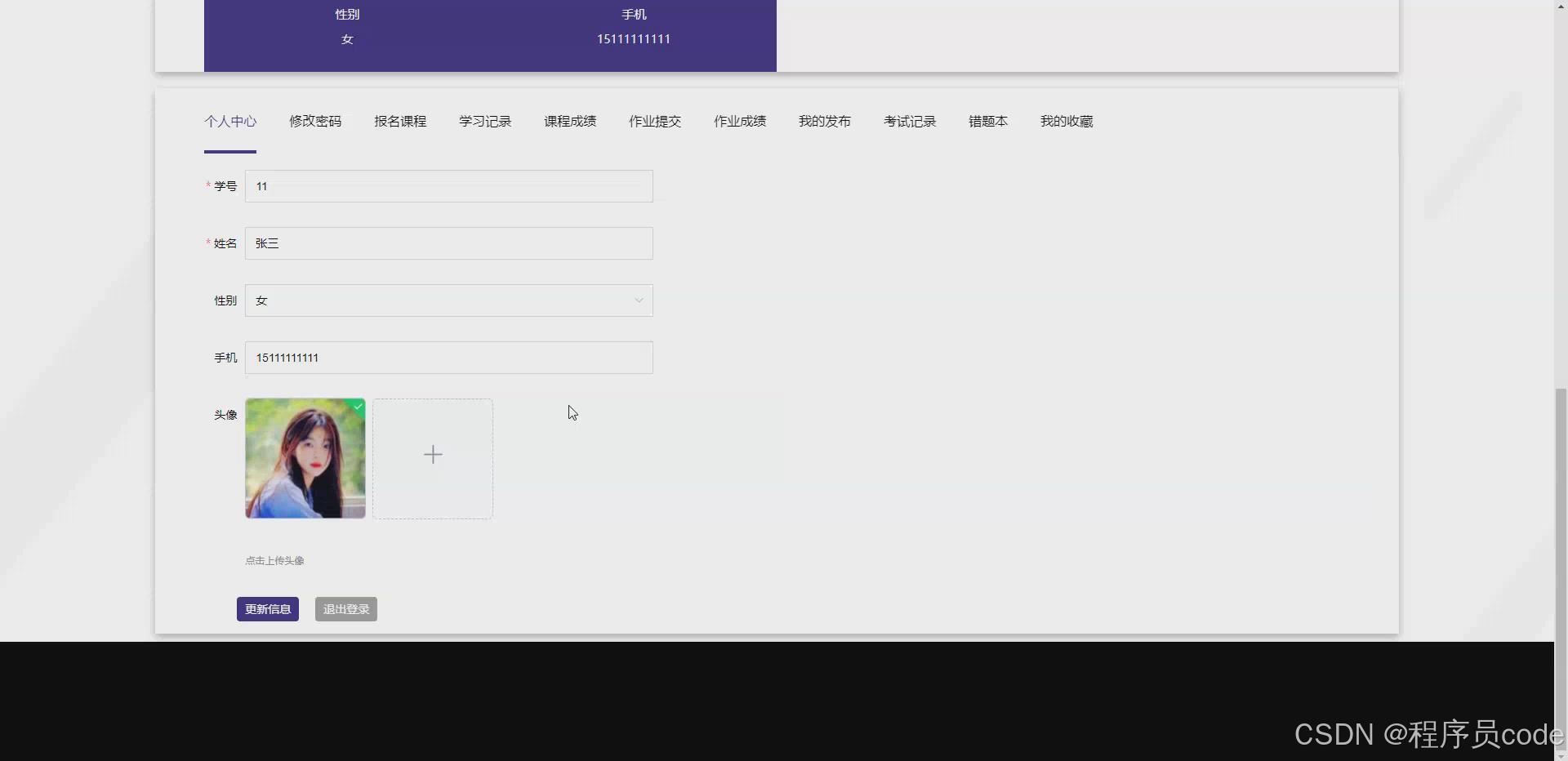Click the 手机 phone number field
Image resolution: width=1568 pixels, height=761 pixels.
[x=449, y=358]
